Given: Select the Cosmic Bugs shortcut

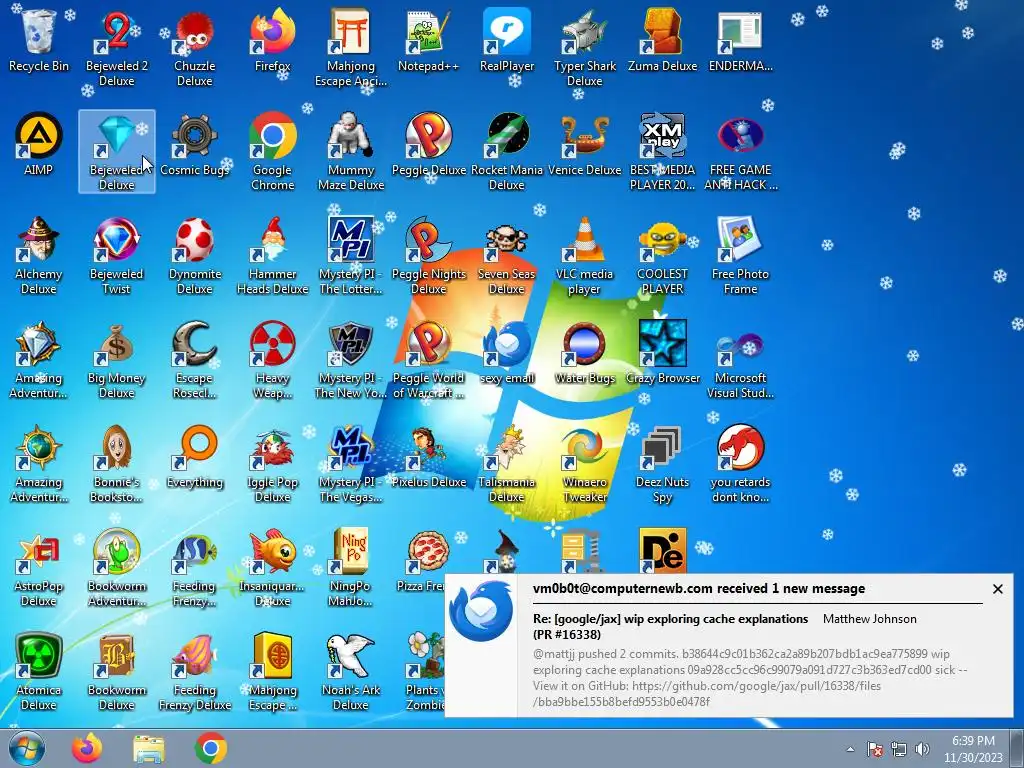Looking at the screenshot, I should pyautogui.click(x=195, y=144).
